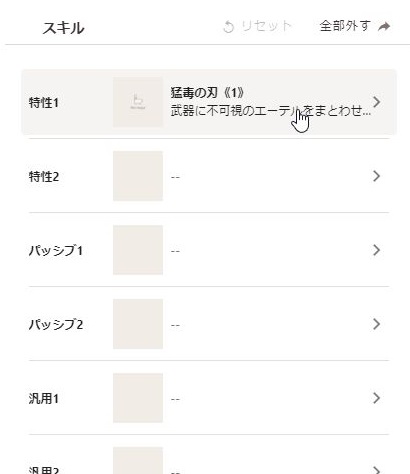Click the パッシブ2 slot label
The height and width of the screenshot is (474, 410).
[x=56, y=325]
